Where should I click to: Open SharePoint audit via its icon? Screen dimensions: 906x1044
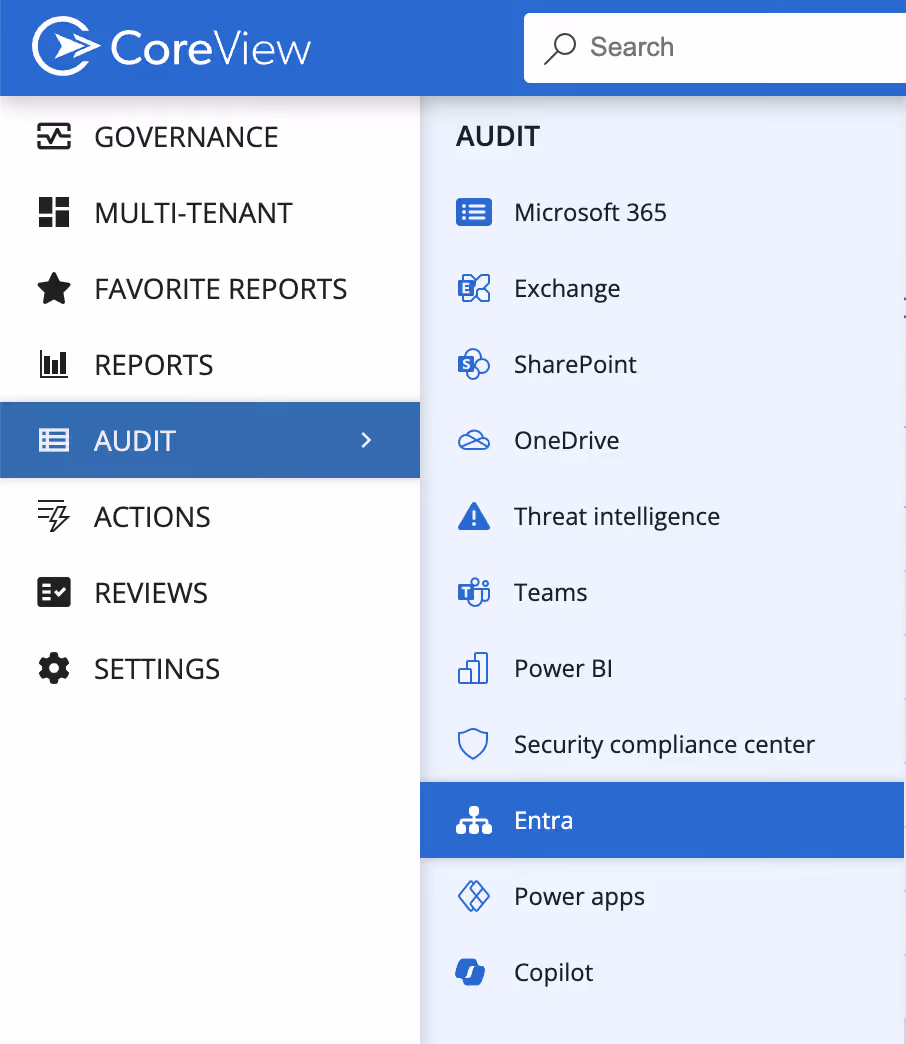point(473,364)
